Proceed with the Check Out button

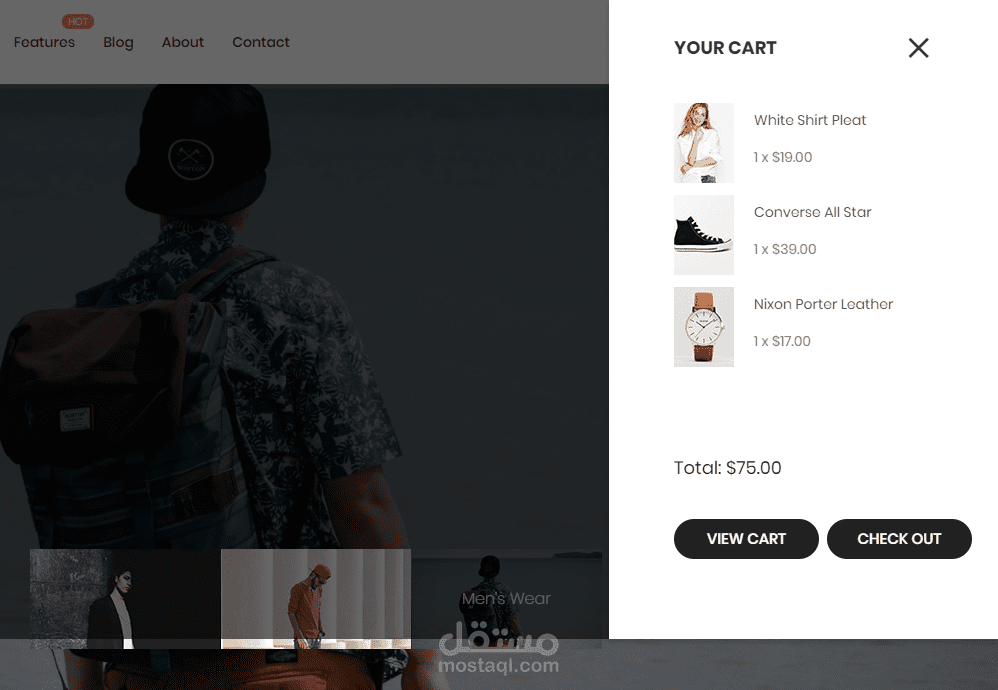pyautogui.click(x=899, y=539)
